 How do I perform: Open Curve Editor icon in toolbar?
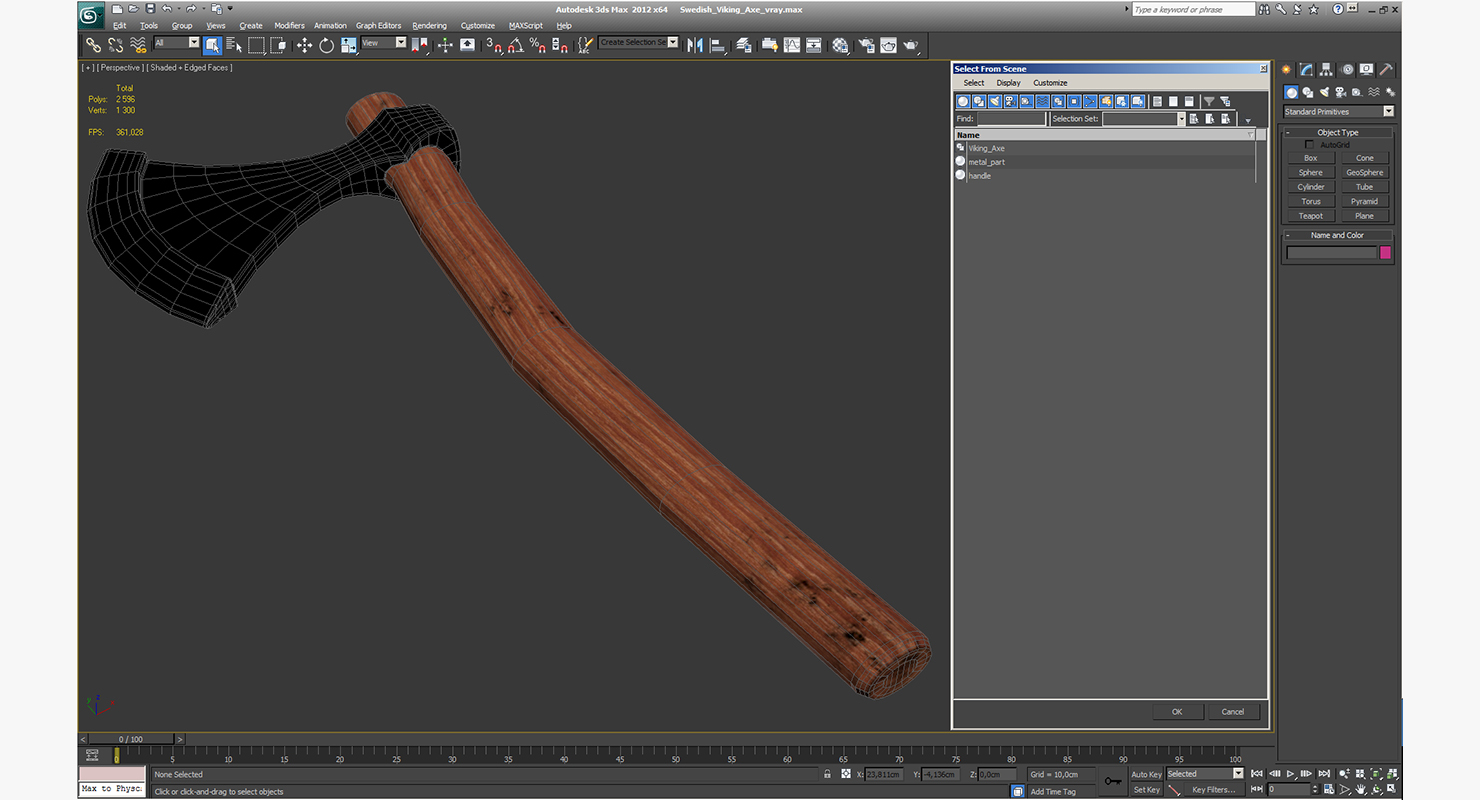coord(792,45)
